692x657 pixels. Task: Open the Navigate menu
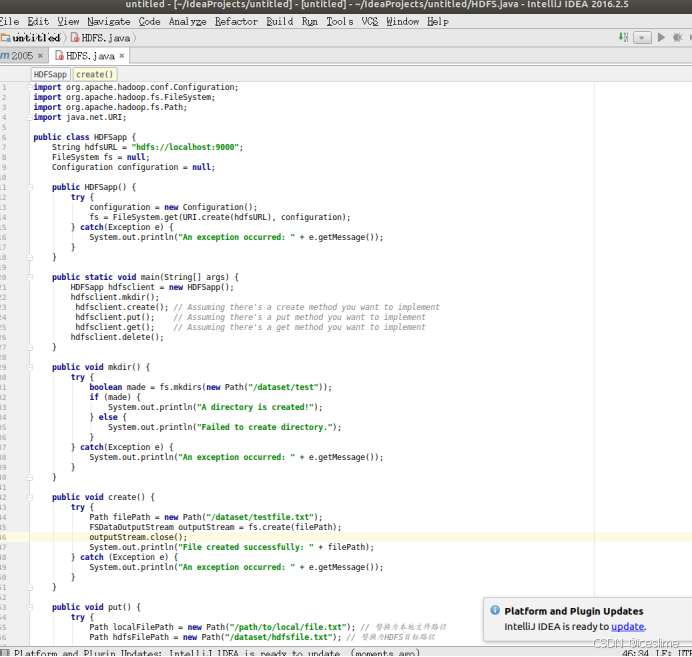pyautogui.click(x=109, y=21)
